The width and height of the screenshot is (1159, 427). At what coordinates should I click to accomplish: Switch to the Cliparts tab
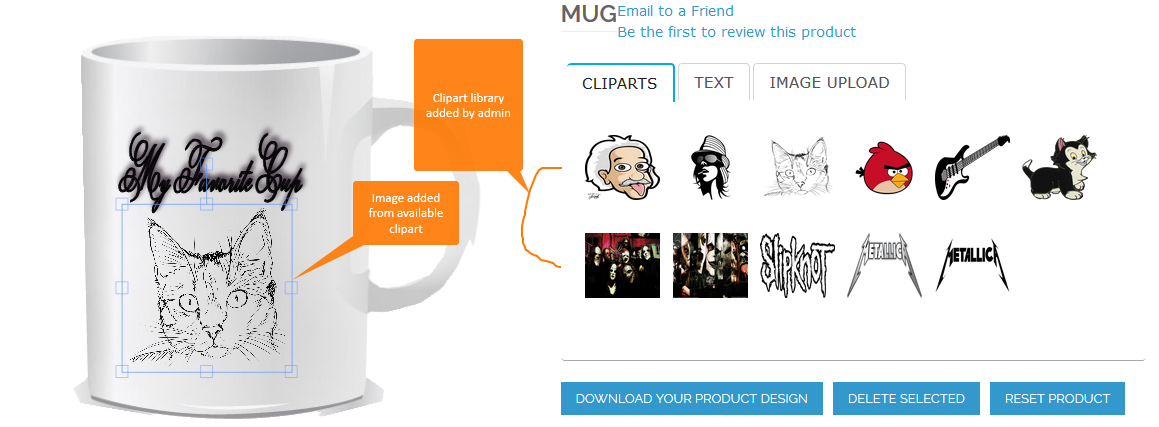coord(620,83)
